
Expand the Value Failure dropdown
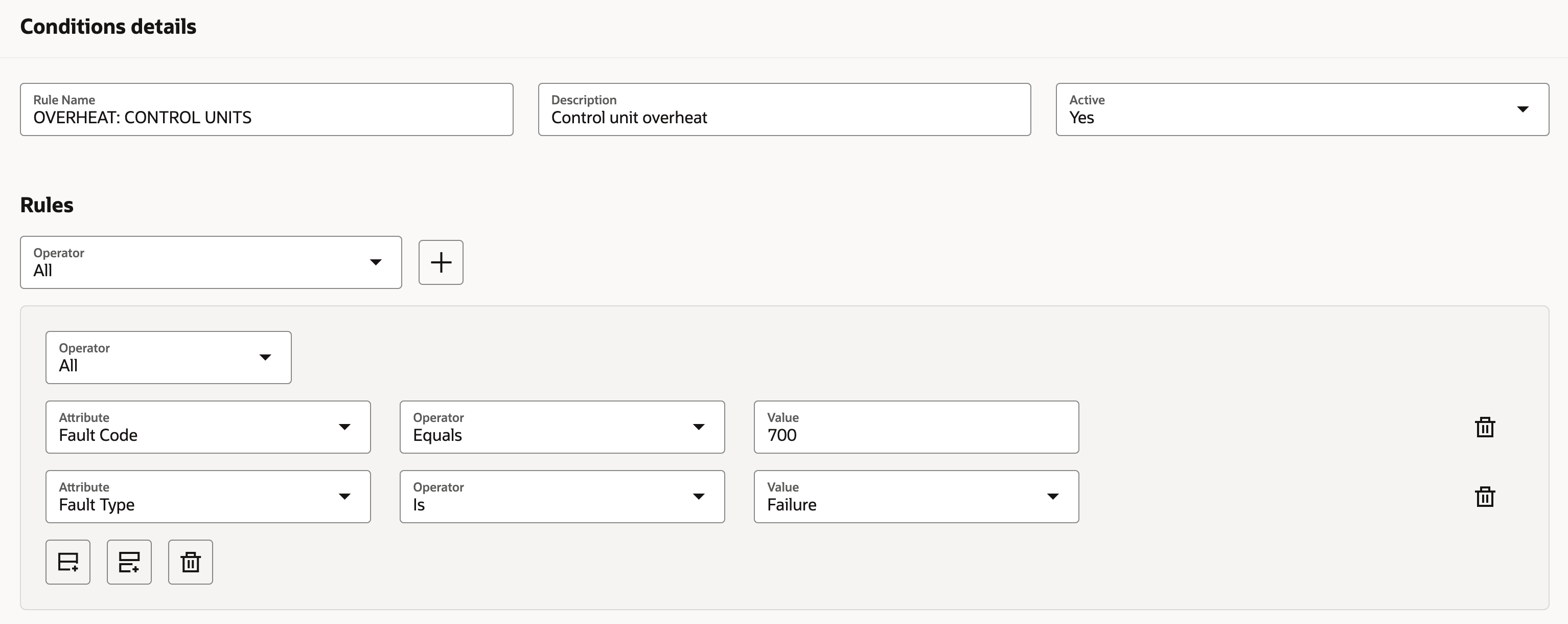[915, 497]
